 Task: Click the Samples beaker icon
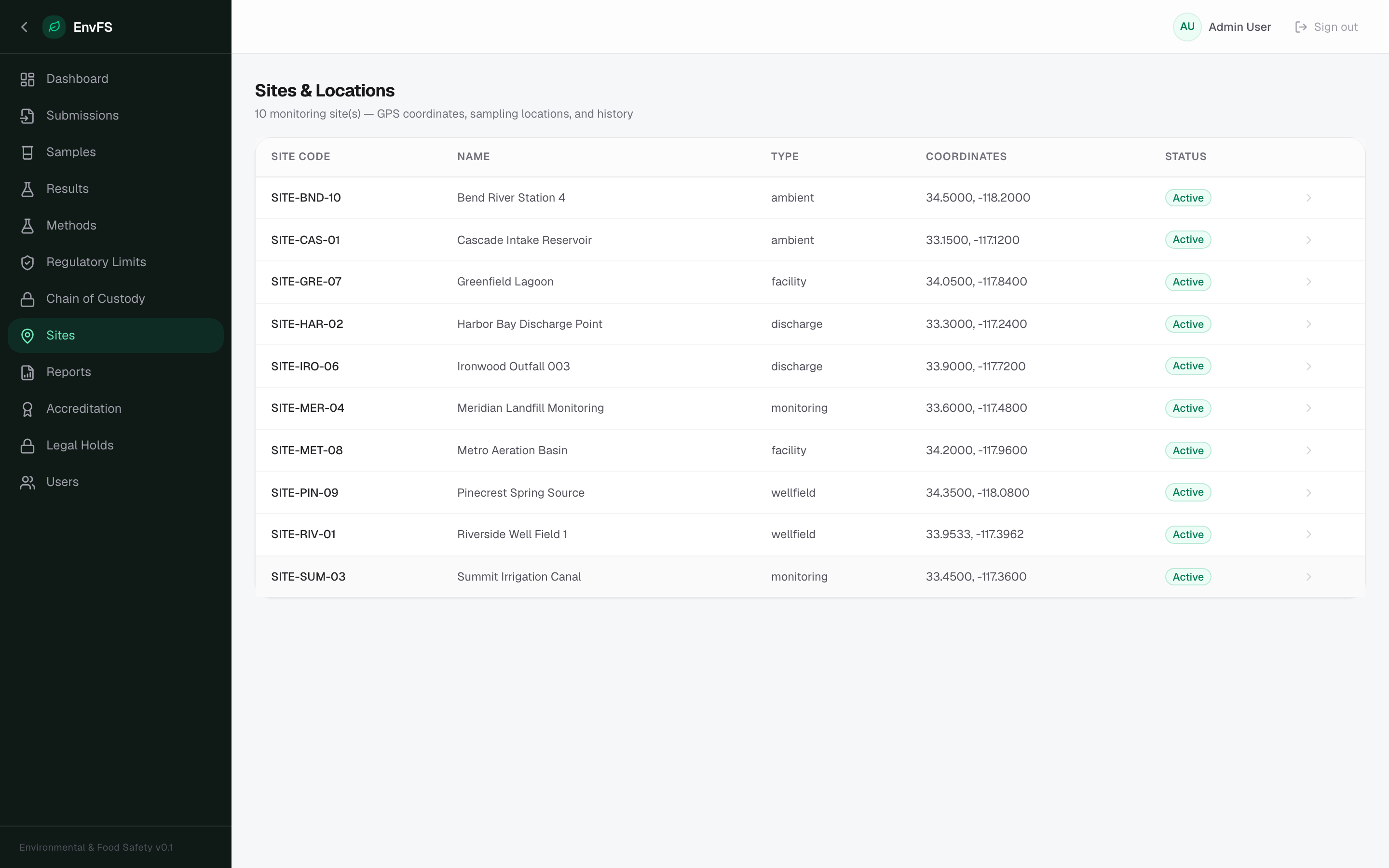tap(27, 153)
